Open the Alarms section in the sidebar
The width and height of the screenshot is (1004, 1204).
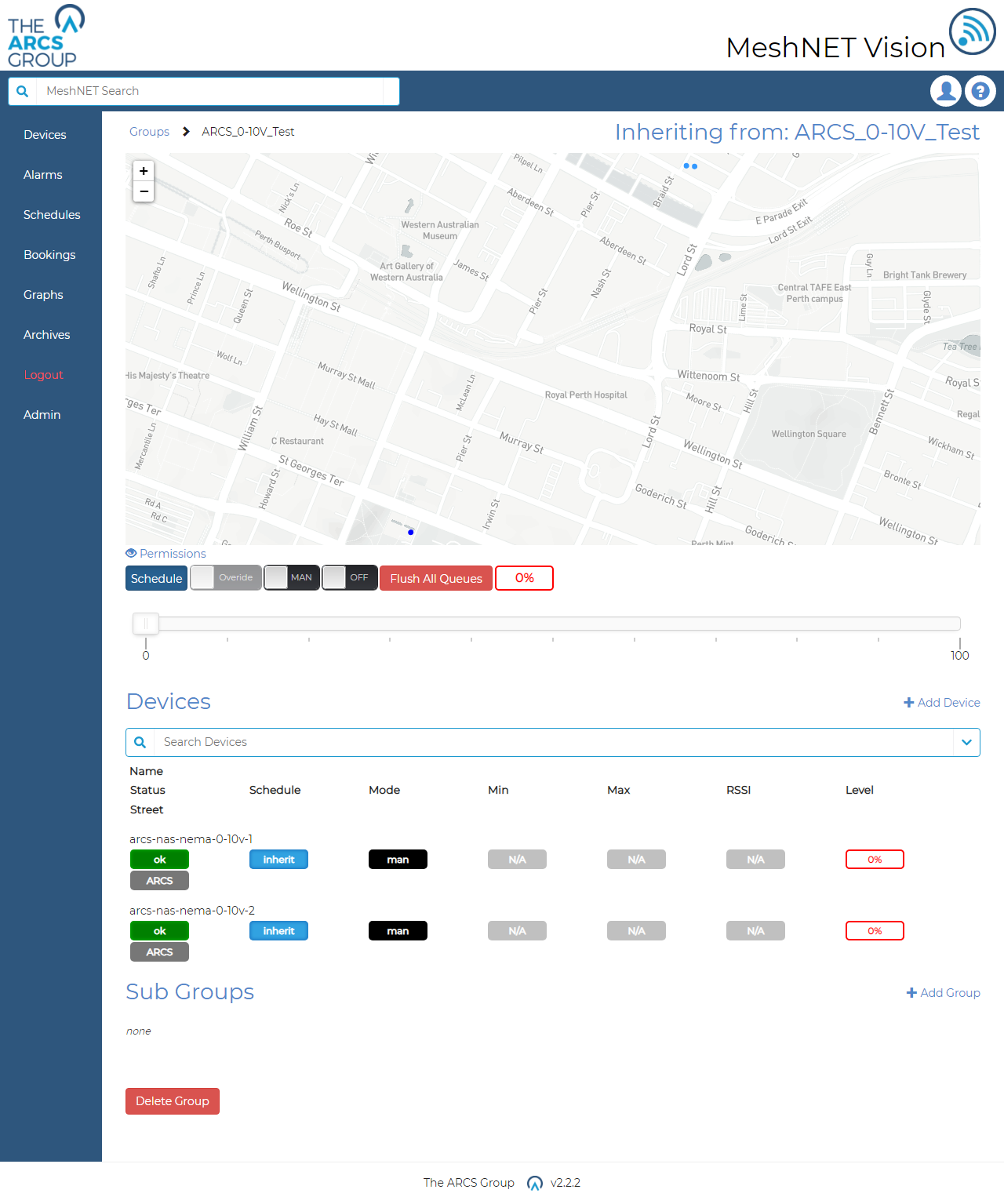click(42, 174)
